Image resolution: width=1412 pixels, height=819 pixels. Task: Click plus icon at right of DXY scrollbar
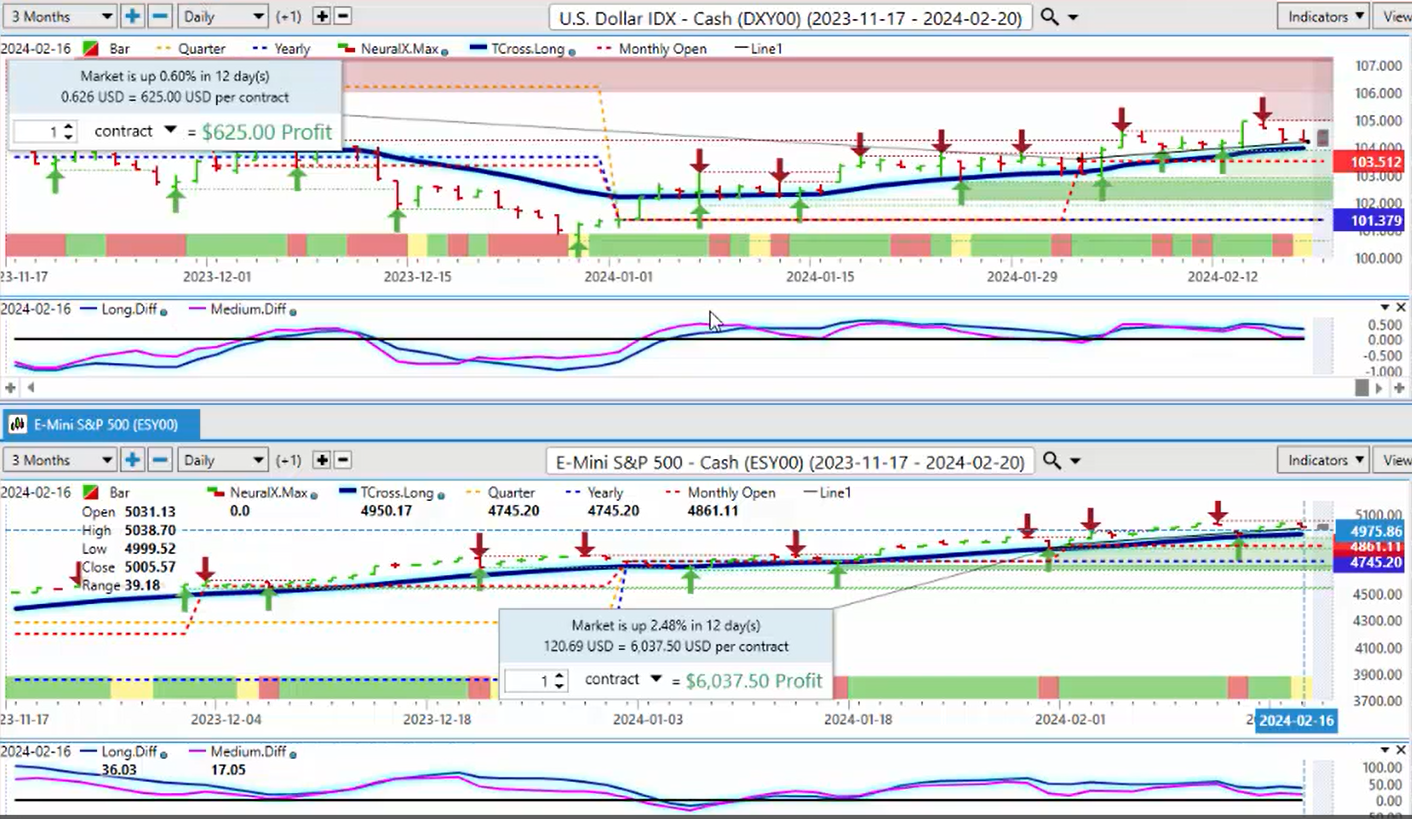(1398, 387)
